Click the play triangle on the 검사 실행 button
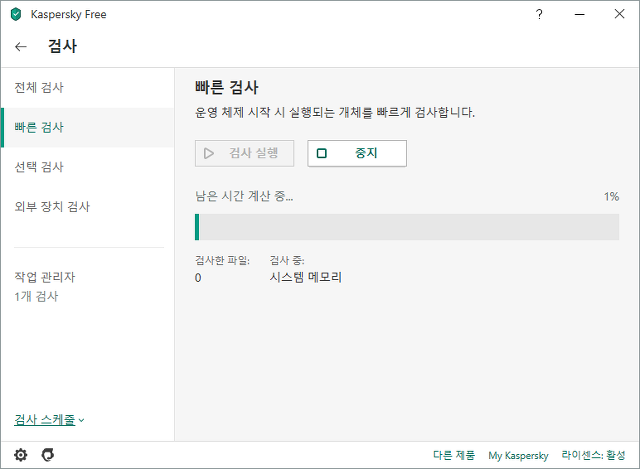Screen dimensions: 640x469 coord(209,153)
